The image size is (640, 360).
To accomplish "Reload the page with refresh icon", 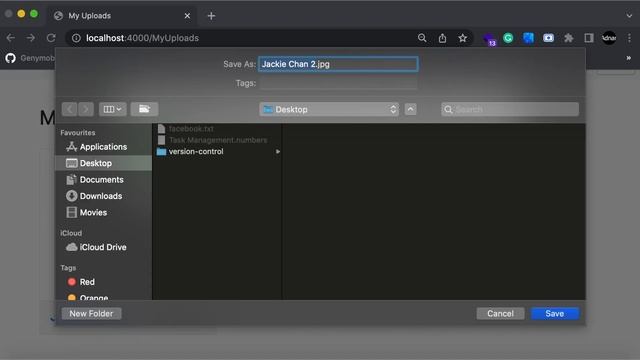I will click(x=51, y=38).
